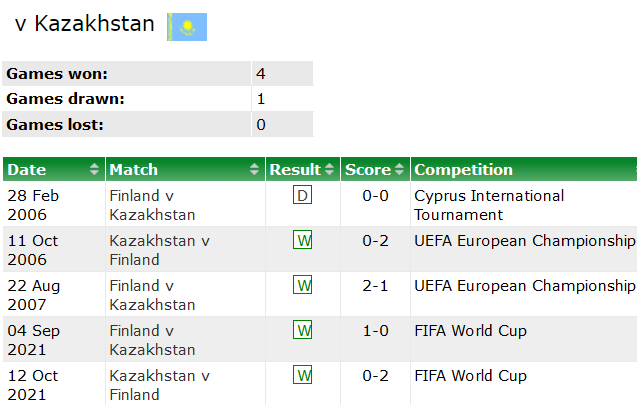The image size is (637, 405).
Task: Click the W badge for 04 Sep 2021
Action: tap(302, 329)
